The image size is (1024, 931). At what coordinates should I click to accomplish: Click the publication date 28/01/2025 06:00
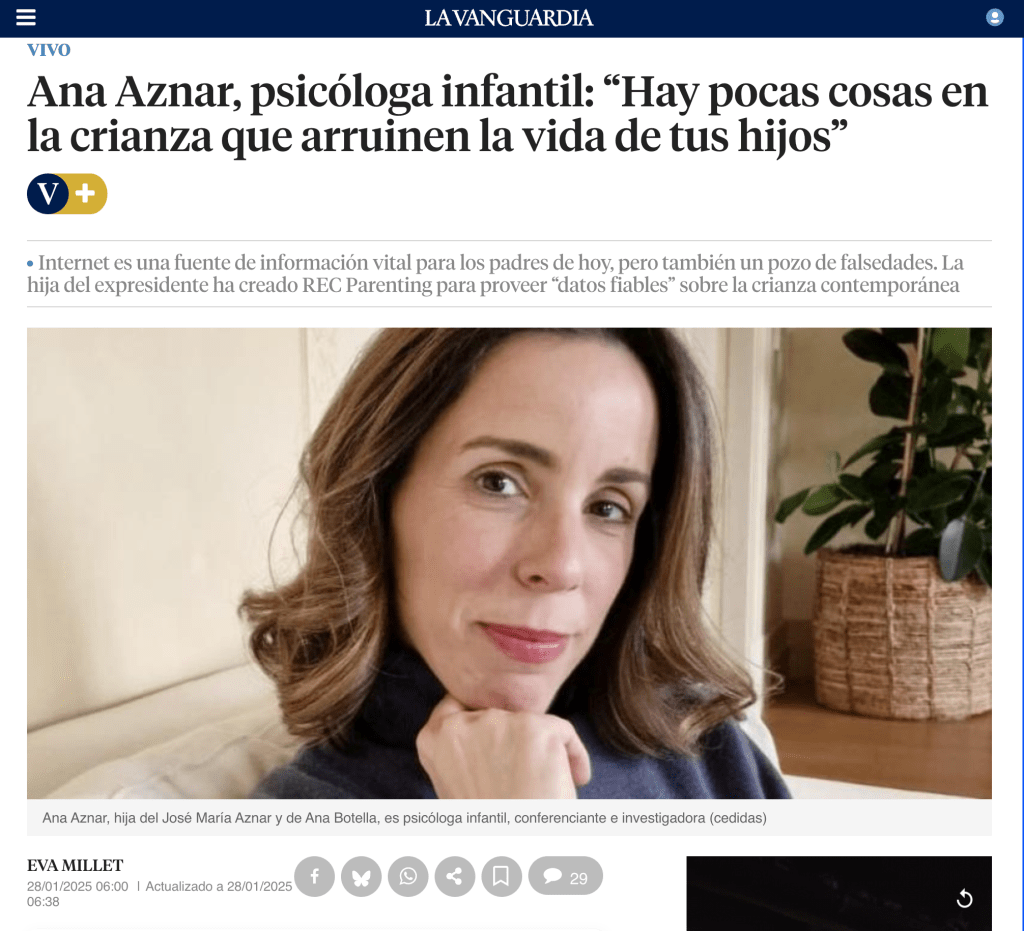[x=78, y=887]
